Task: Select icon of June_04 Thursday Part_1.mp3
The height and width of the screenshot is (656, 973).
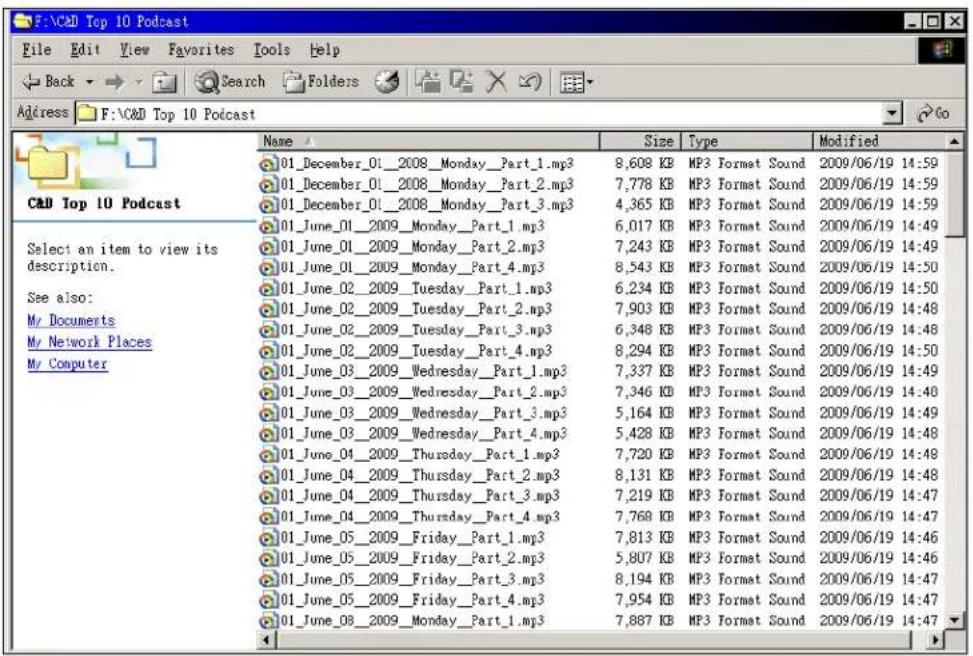Action: pyautogui.click(x=269, y=456)
